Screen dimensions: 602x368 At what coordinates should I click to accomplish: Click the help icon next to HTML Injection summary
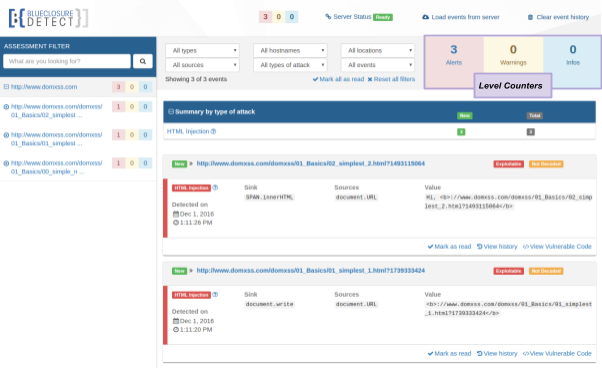[x=213, y=131]
